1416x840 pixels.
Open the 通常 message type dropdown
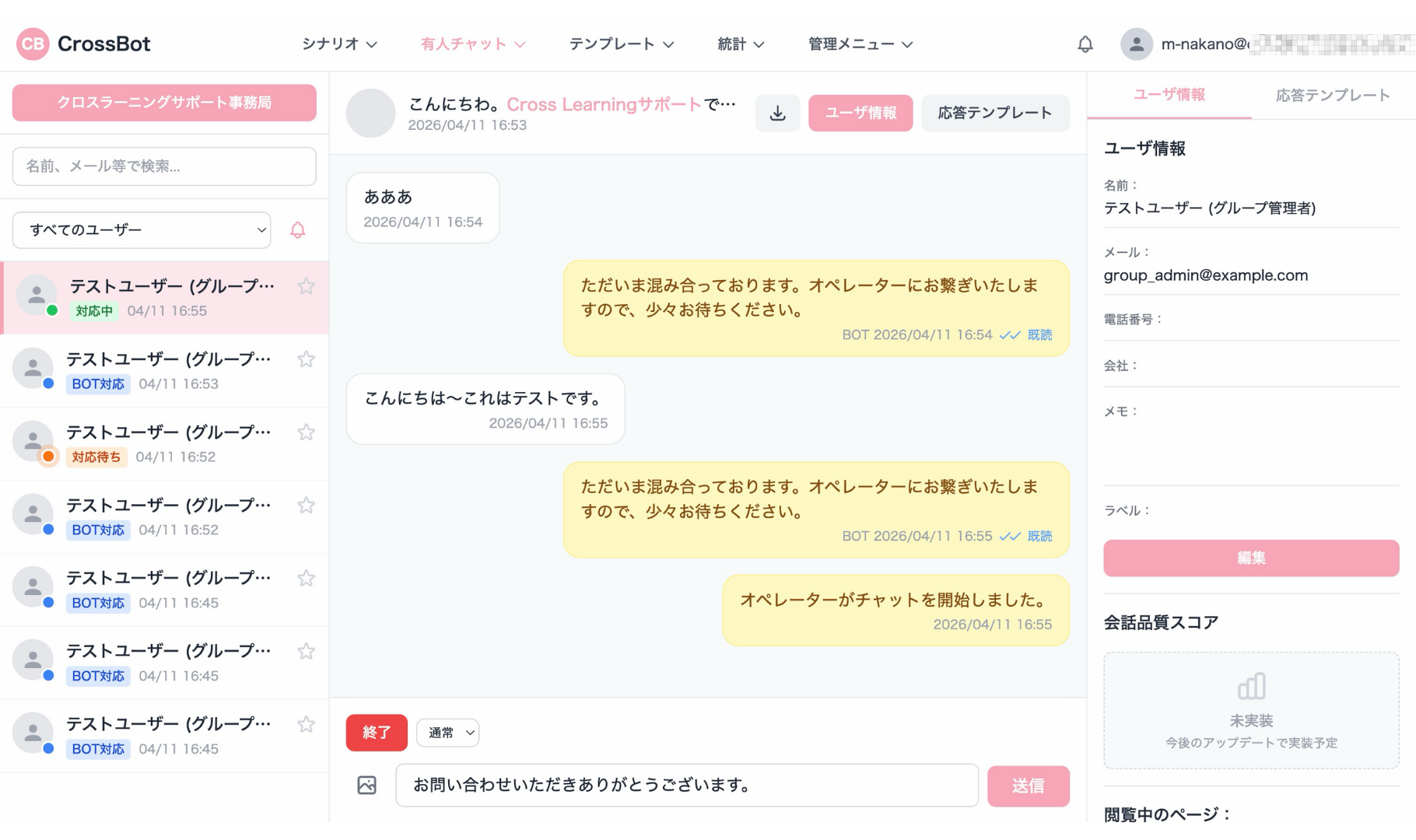(x=447, y=732)
